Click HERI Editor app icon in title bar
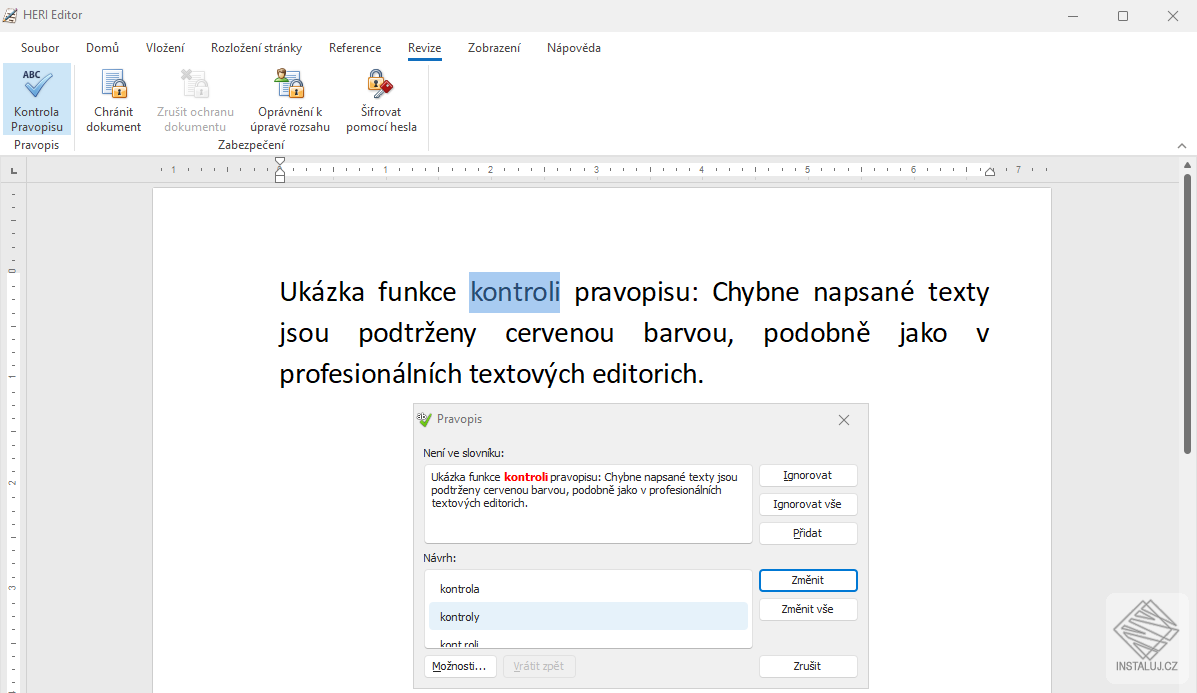Screen dimensions: 1197x693 pos(10,15)
